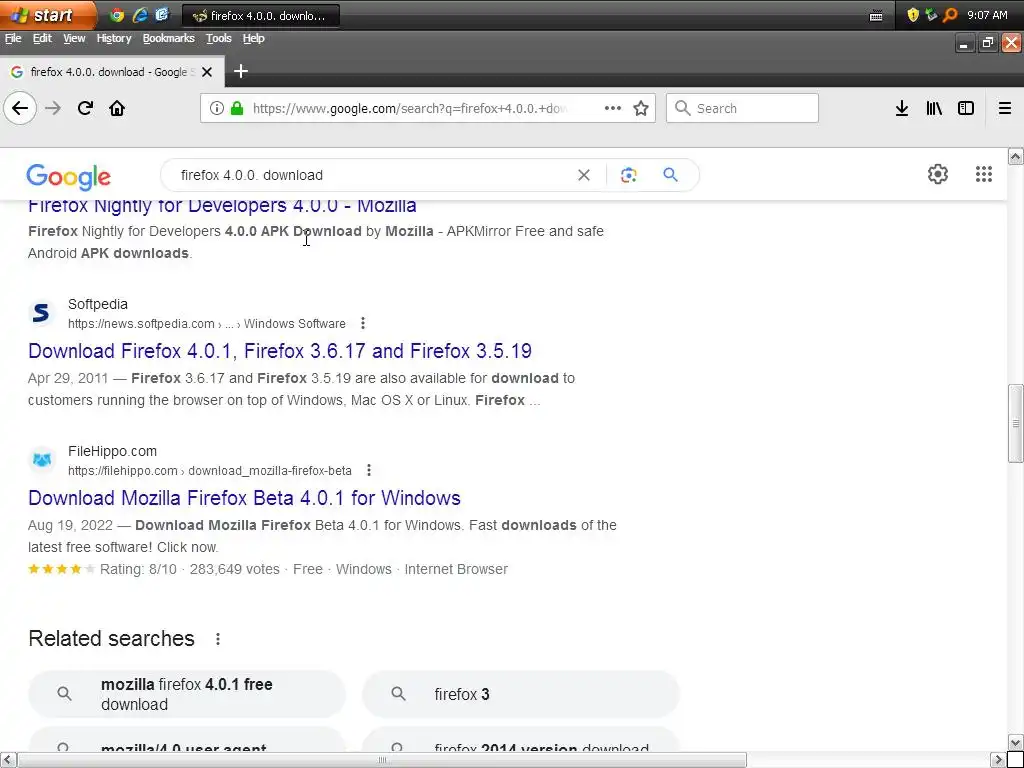Click the security shield tray icon
The image size is (1024, 768).
(x=913, y=15)
